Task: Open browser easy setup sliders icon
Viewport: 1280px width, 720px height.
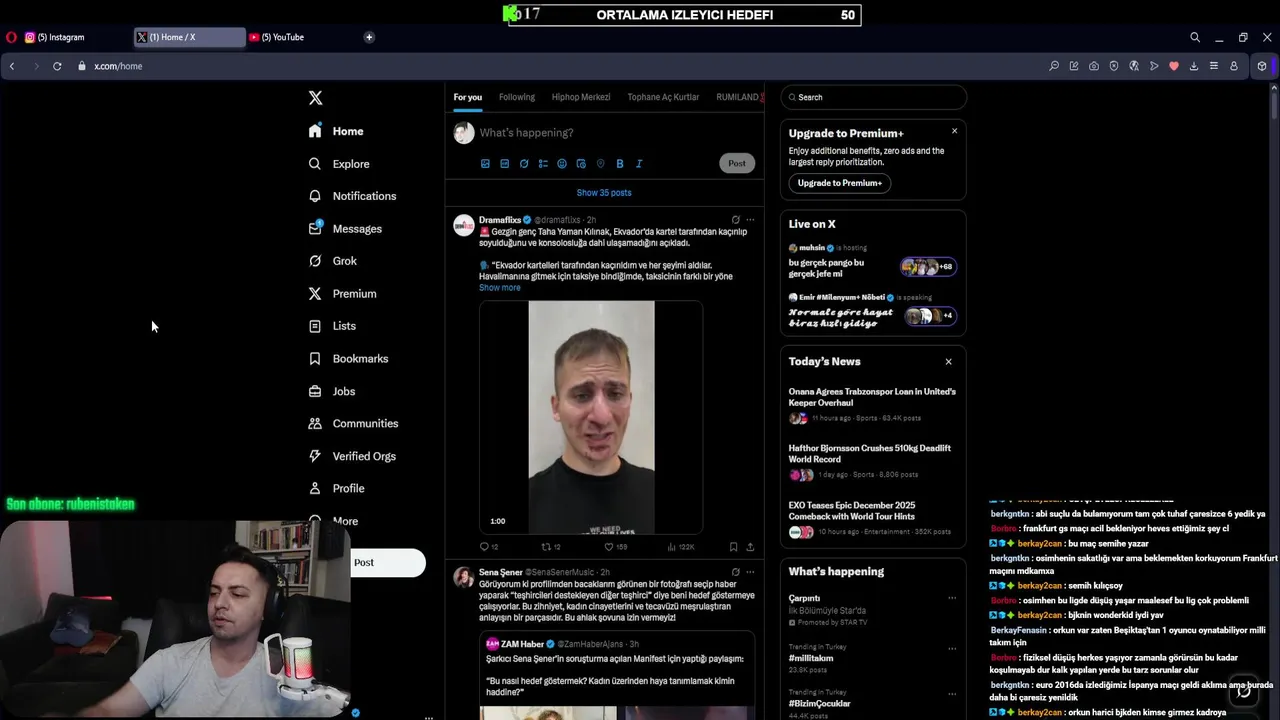Action: click(x=1213, y=66)
